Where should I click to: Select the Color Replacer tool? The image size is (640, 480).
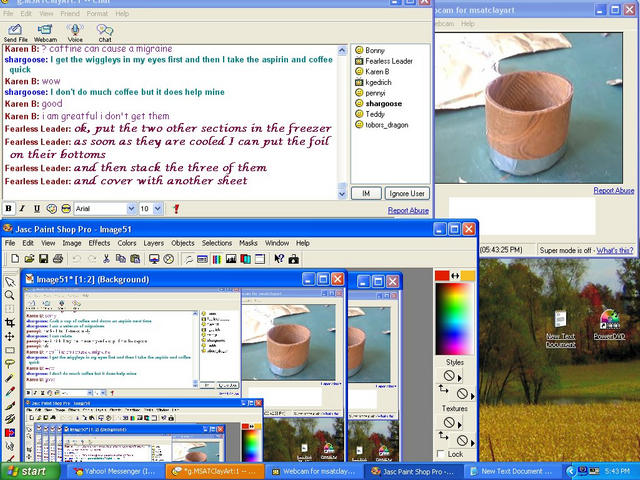pyautogui.click(x=9, y=433)
